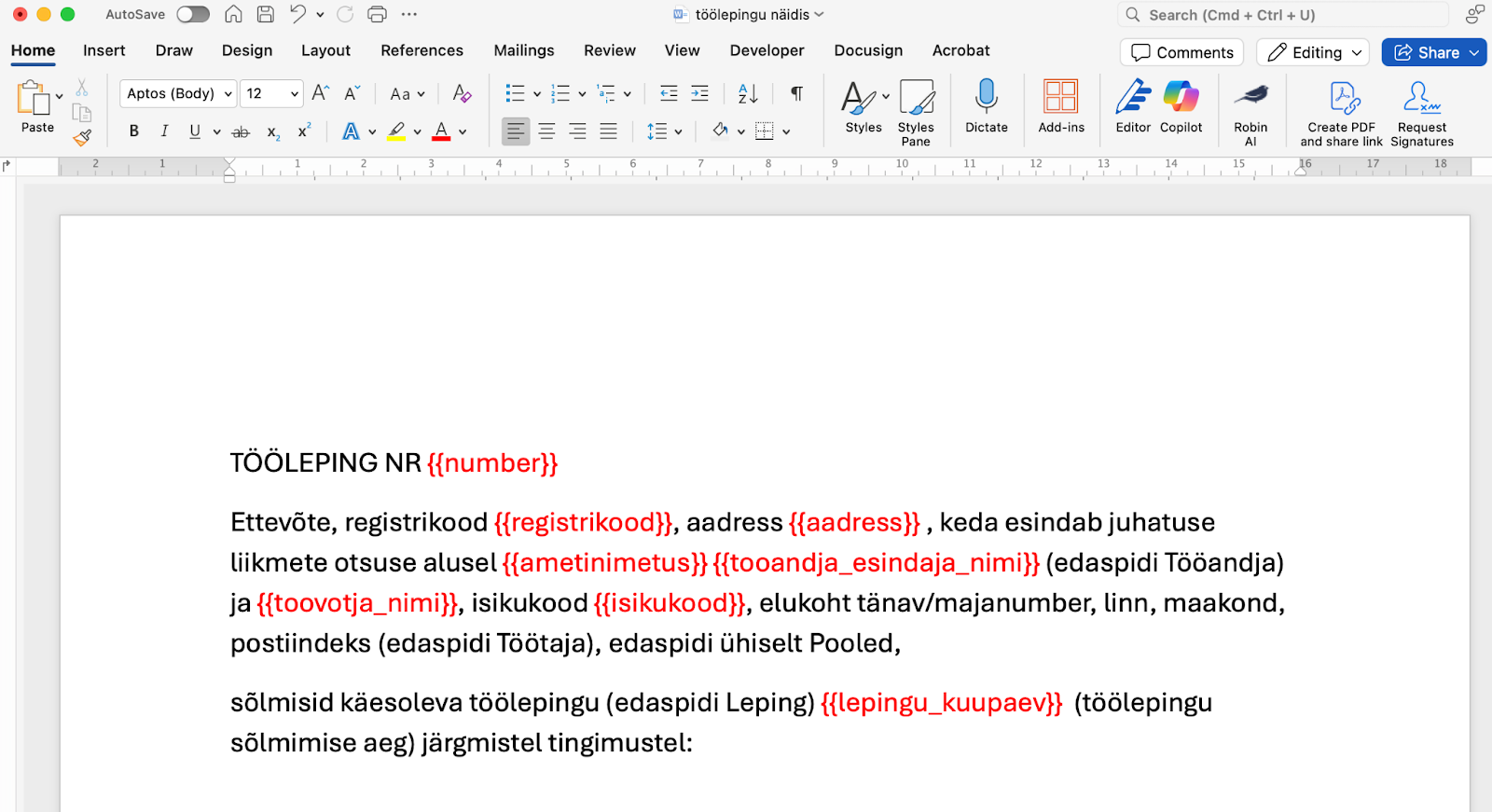Toggle Italic formatting
This screenshot has height=812, width=1492.
click(164, 131)
